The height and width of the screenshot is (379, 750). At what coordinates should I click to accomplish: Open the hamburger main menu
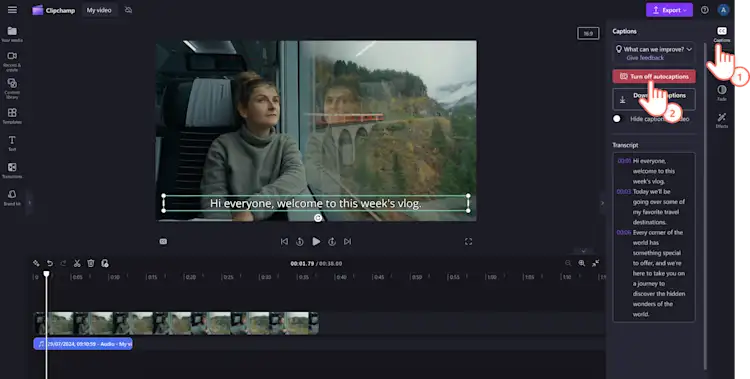coord(12,10)
